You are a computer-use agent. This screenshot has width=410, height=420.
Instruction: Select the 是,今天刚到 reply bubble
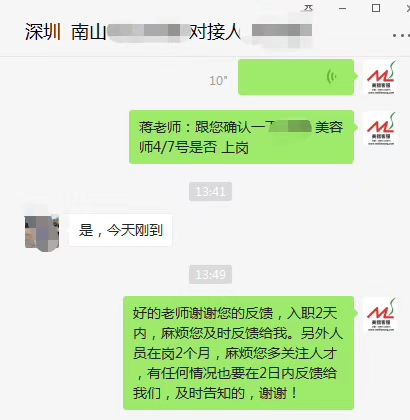121,230
